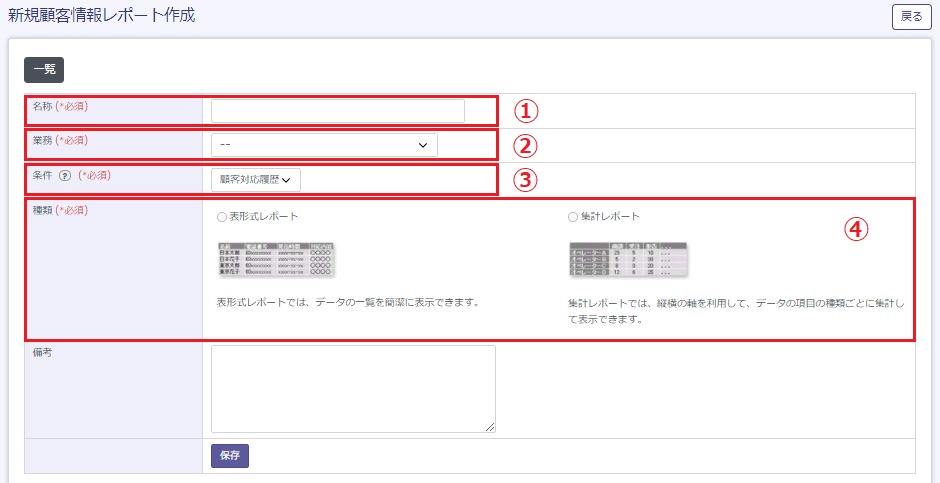Go to the 一覧 list view
940x483 pixels.
[x=44, y=70]
